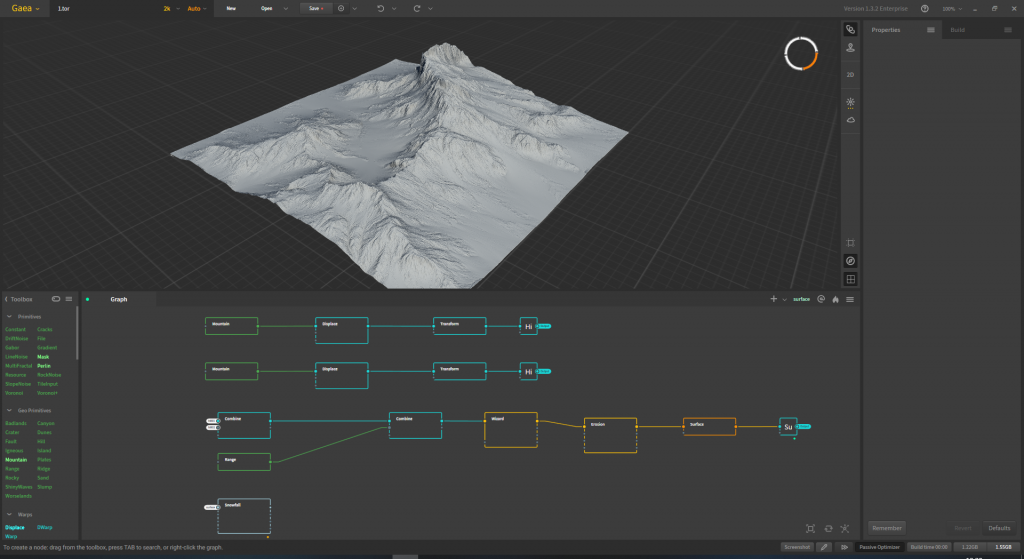Image resolution: width=1024 pixels, height=559 pixels.
Task: Click the pencil icon in the status bar
Action: coord(824,547)
